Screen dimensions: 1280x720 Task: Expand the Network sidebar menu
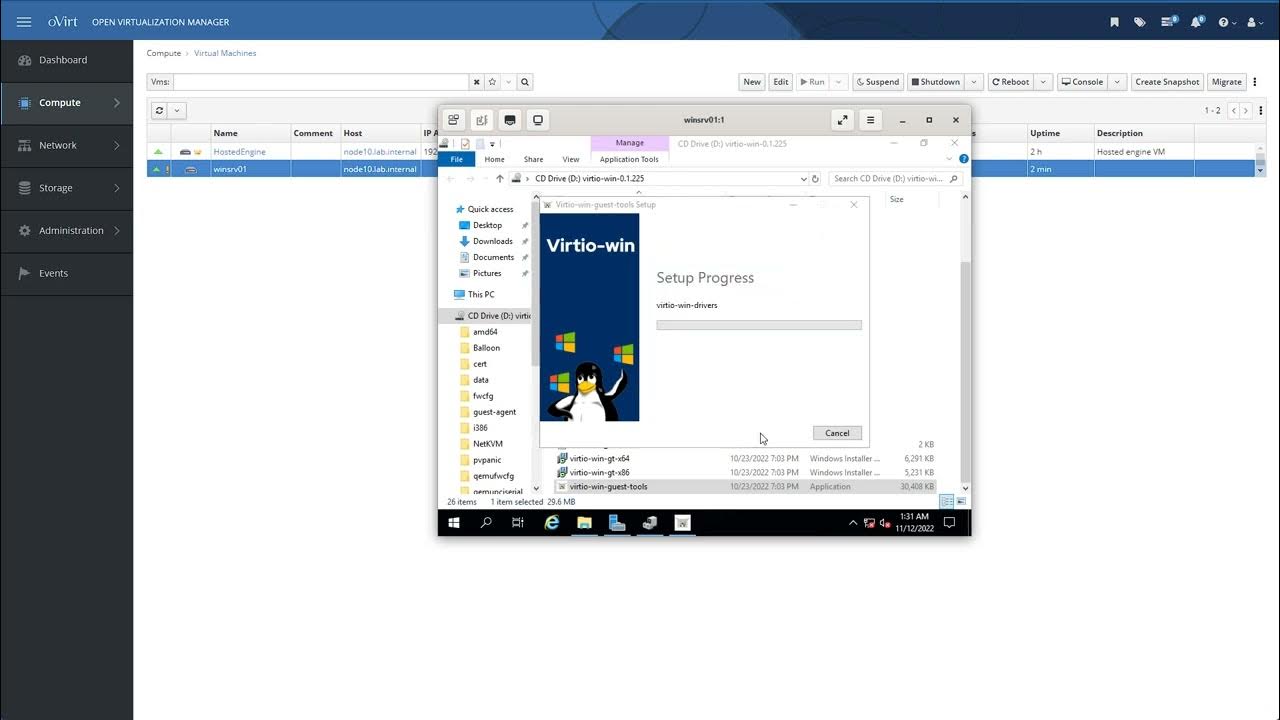(66, 145)
